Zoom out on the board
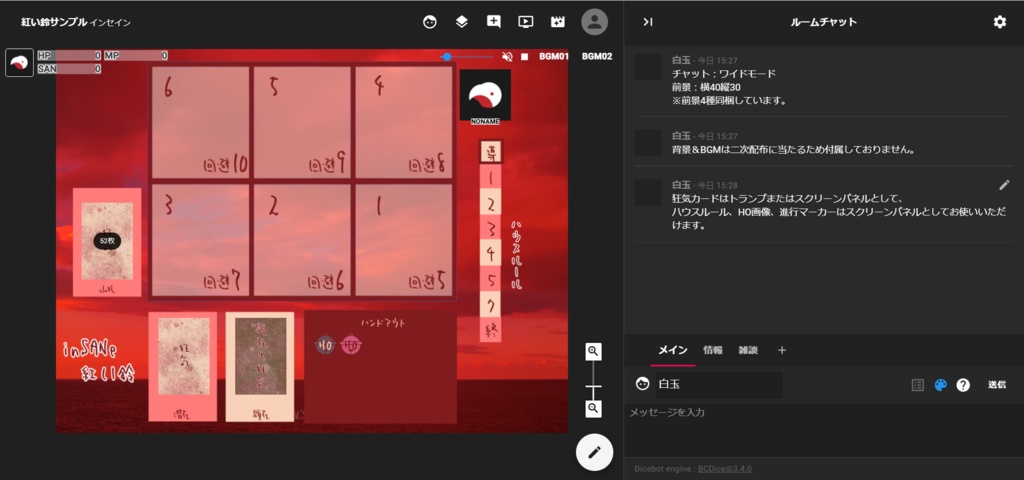 (x=593, y=409)
